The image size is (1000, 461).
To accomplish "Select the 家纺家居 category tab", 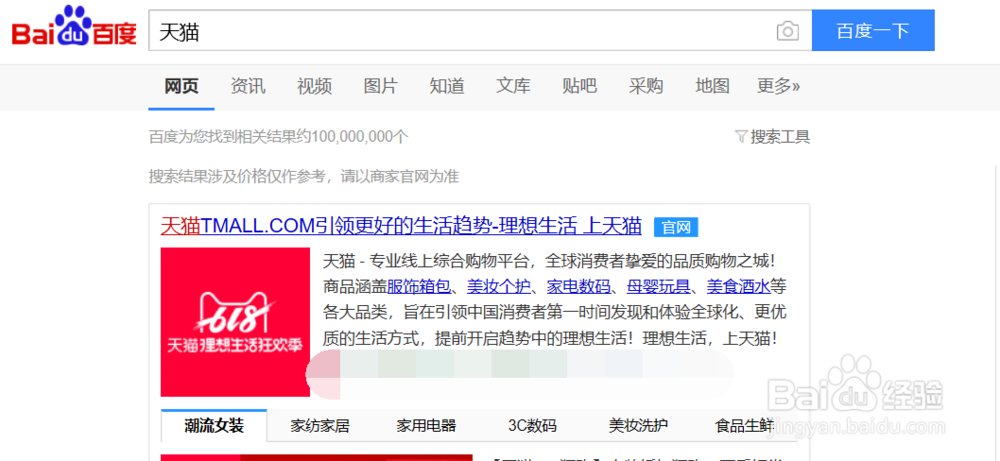I will pos(320,426).
